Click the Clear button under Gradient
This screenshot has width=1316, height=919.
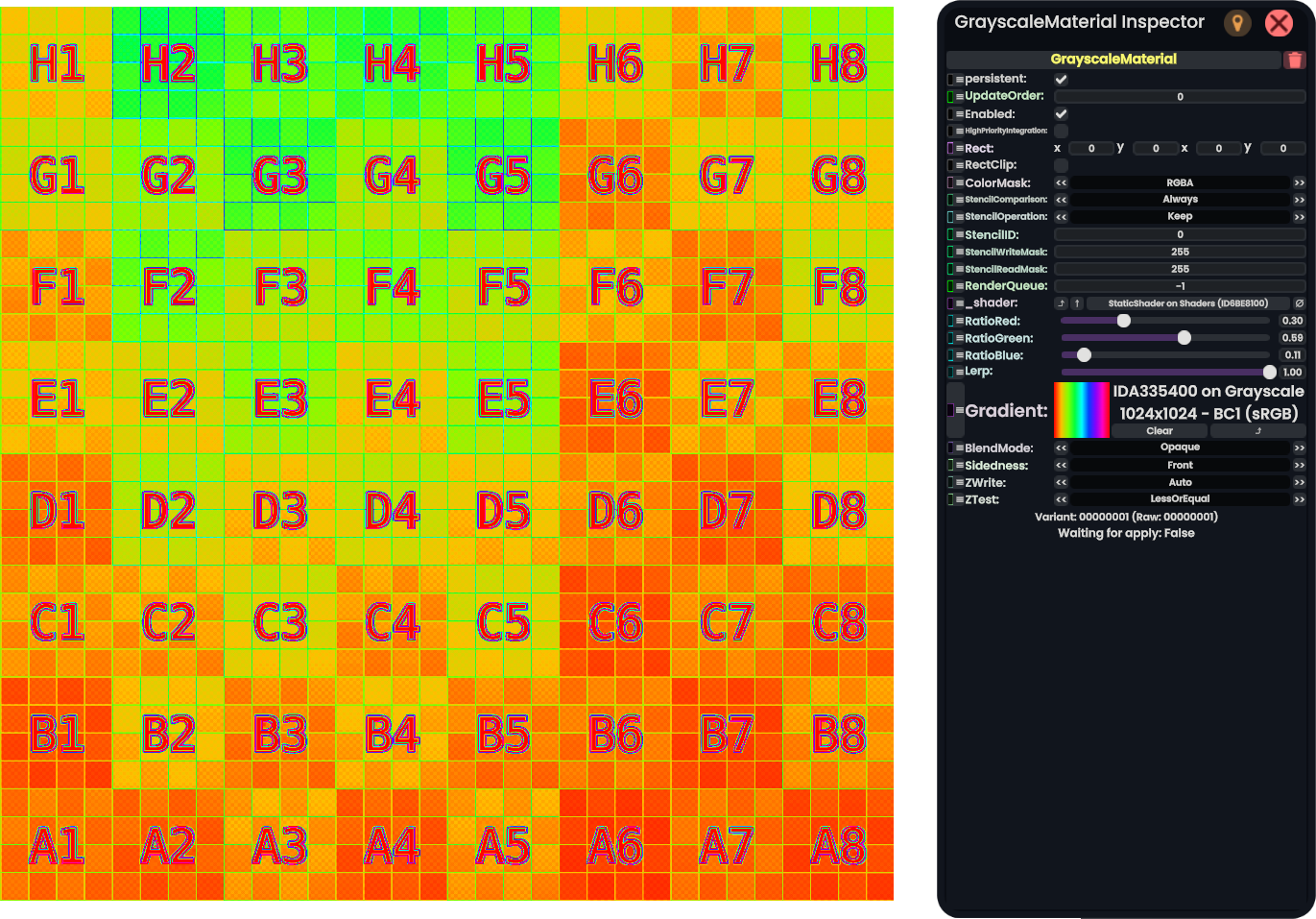tap(1159, 431)
